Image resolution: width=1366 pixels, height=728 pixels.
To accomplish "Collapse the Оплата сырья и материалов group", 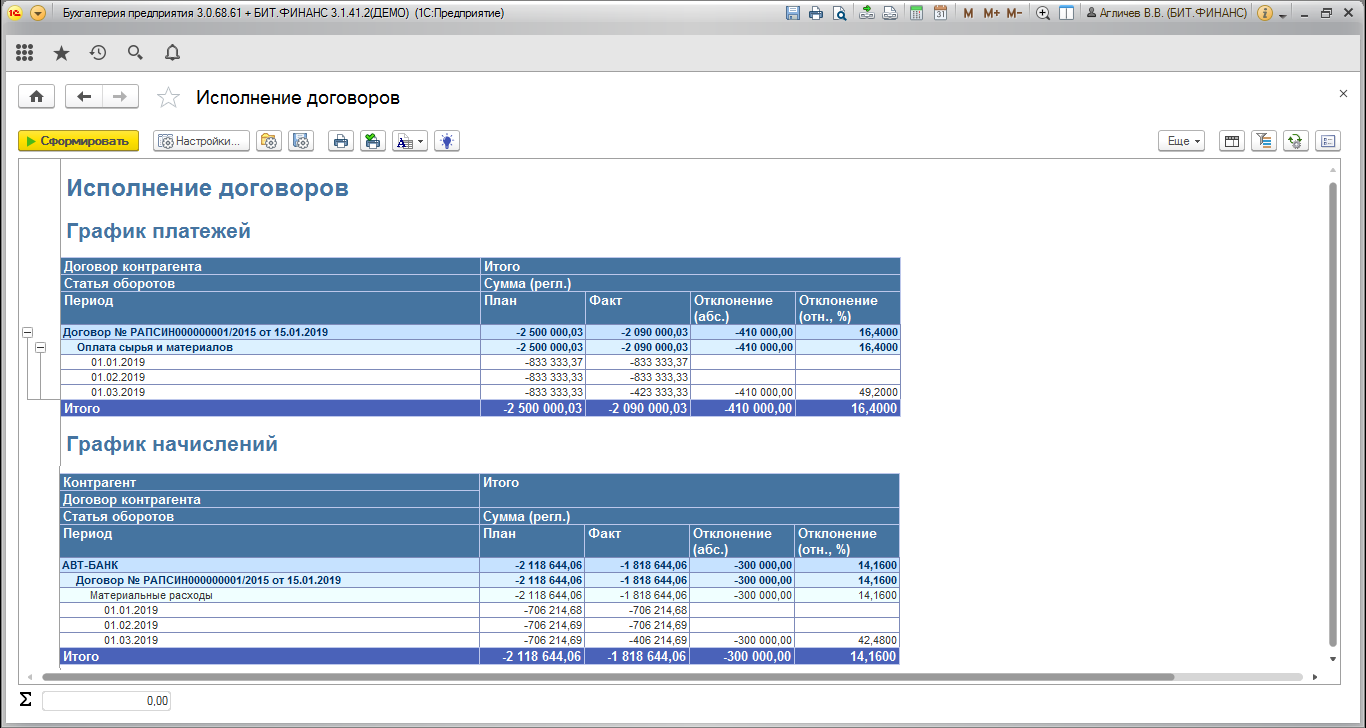I will [x=41, y=347].
